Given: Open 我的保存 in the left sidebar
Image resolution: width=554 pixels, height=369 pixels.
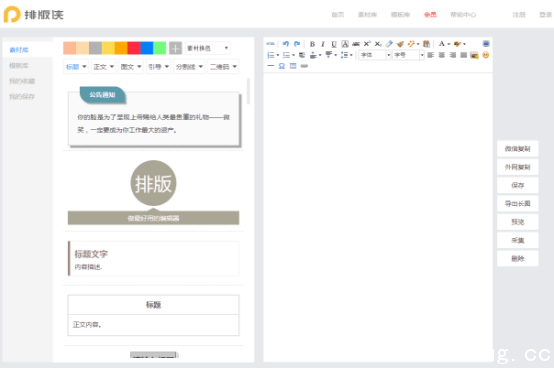Looking at the screenshot, I should [x=22, y=97].
